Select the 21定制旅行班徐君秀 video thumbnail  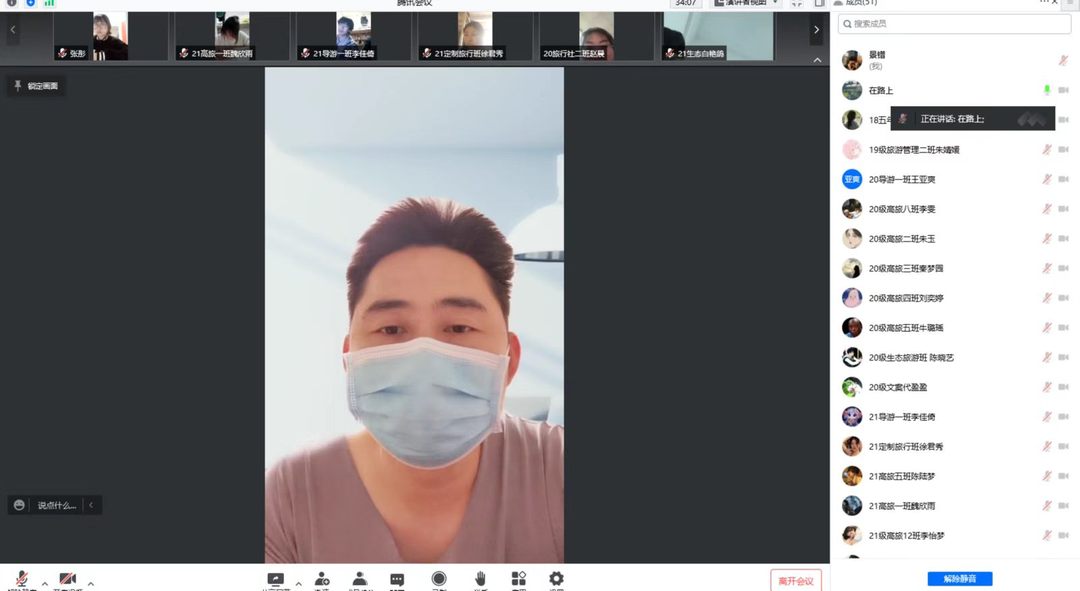tap(475, 36)
